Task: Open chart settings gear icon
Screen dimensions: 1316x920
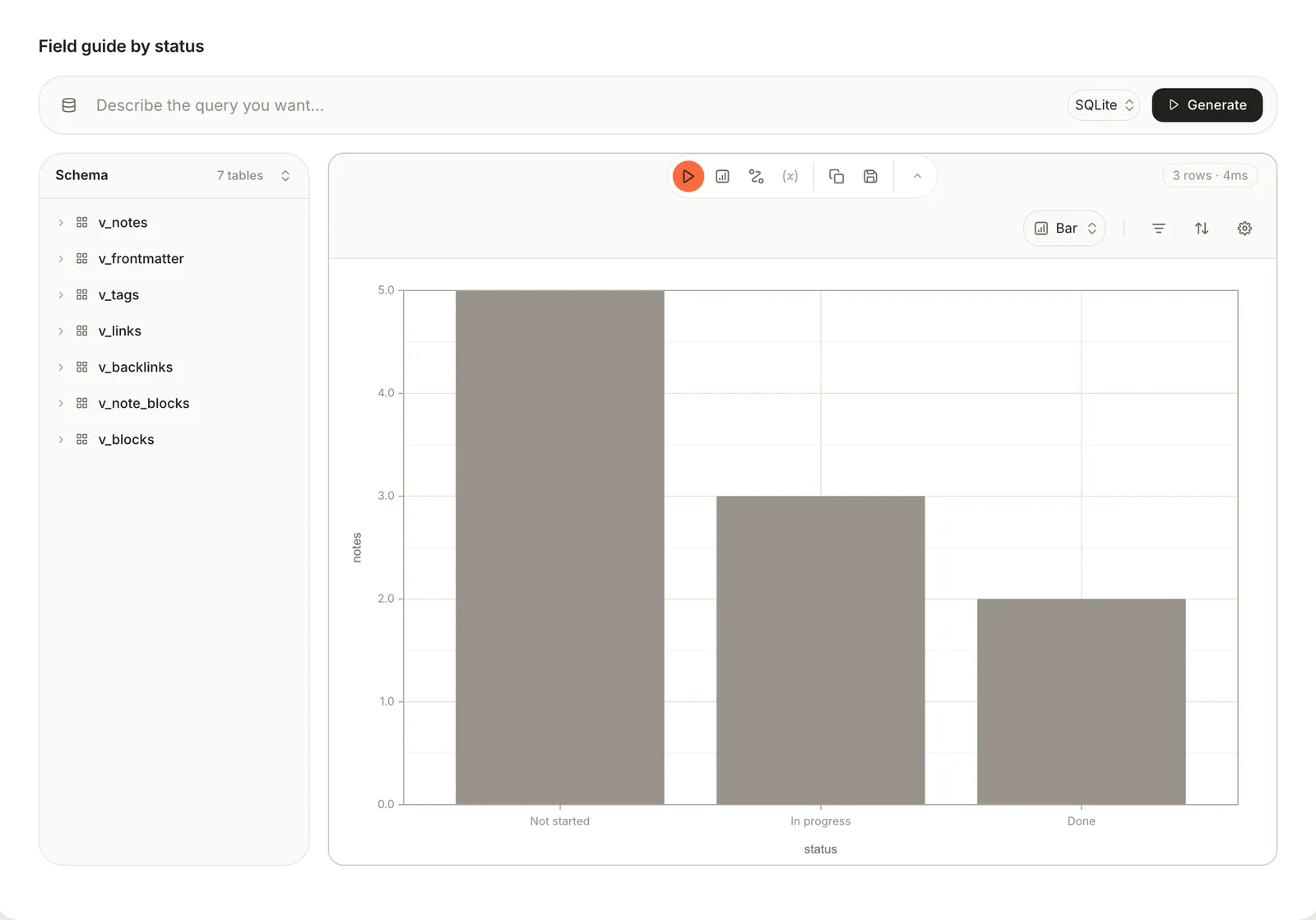Action: tap(1244, 229)
